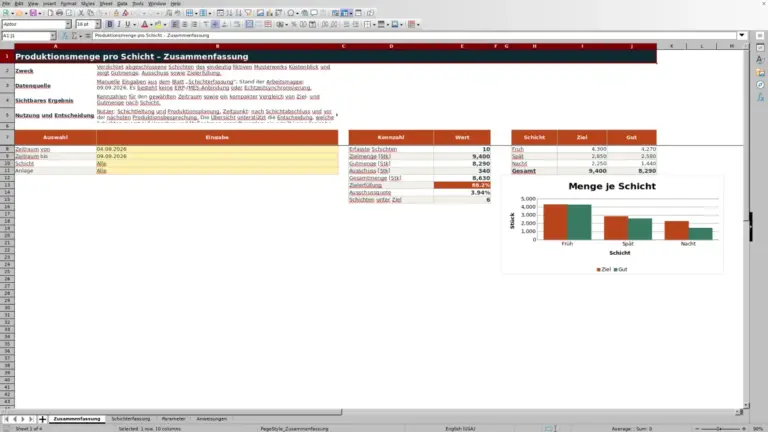Click the Insert comment icon
This screenshot has height=432, width=768.
[x=314, y=13]
